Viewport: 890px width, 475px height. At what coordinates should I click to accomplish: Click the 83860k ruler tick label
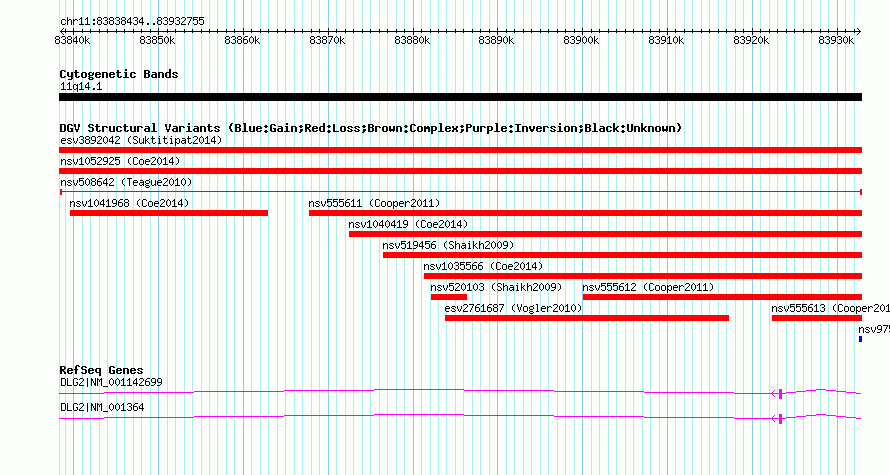pos(242,40)
